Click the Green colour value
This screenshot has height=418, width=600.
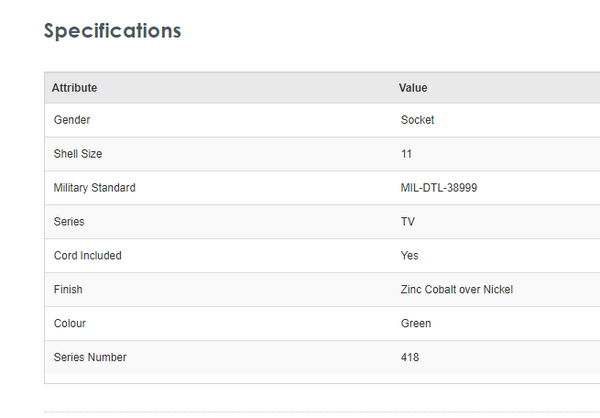pyautogui.click(x=416, y=324)
